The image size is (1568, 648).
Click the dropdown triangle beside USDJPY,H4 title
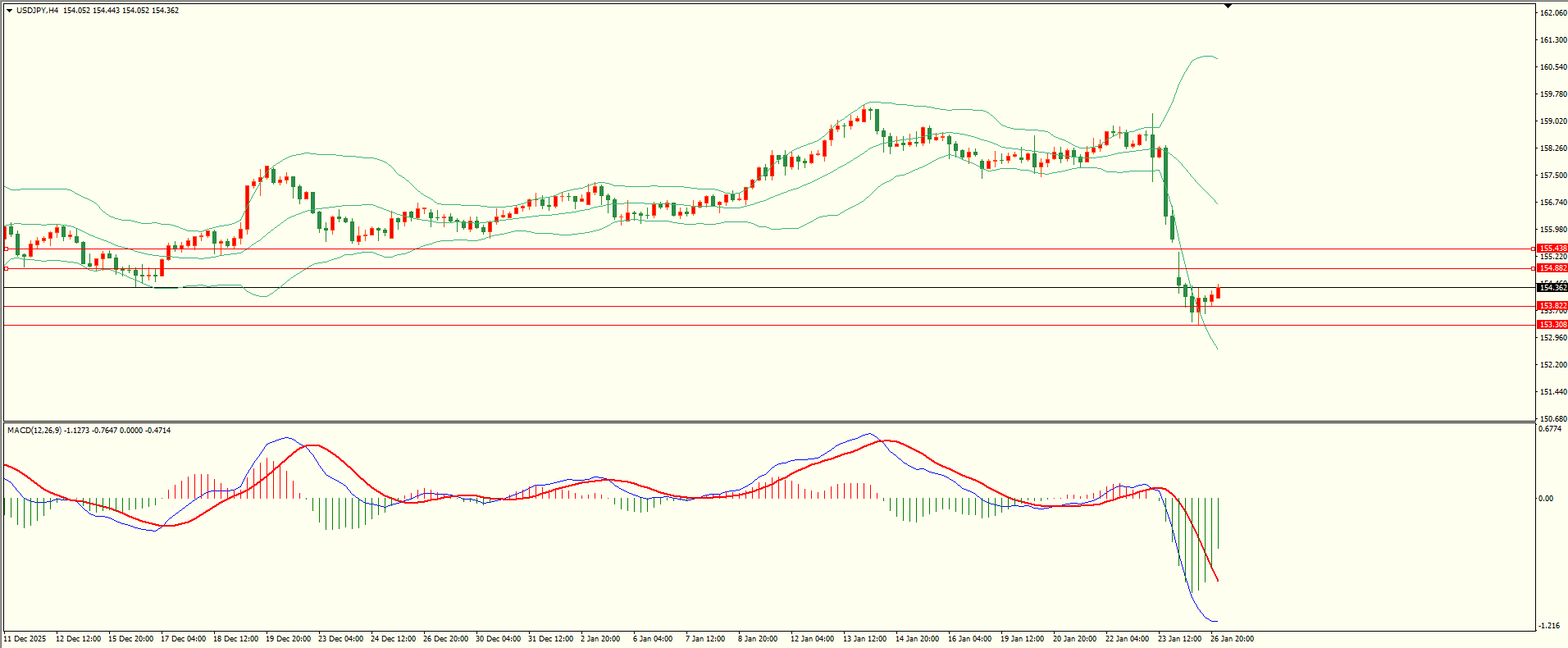point(9,11)
